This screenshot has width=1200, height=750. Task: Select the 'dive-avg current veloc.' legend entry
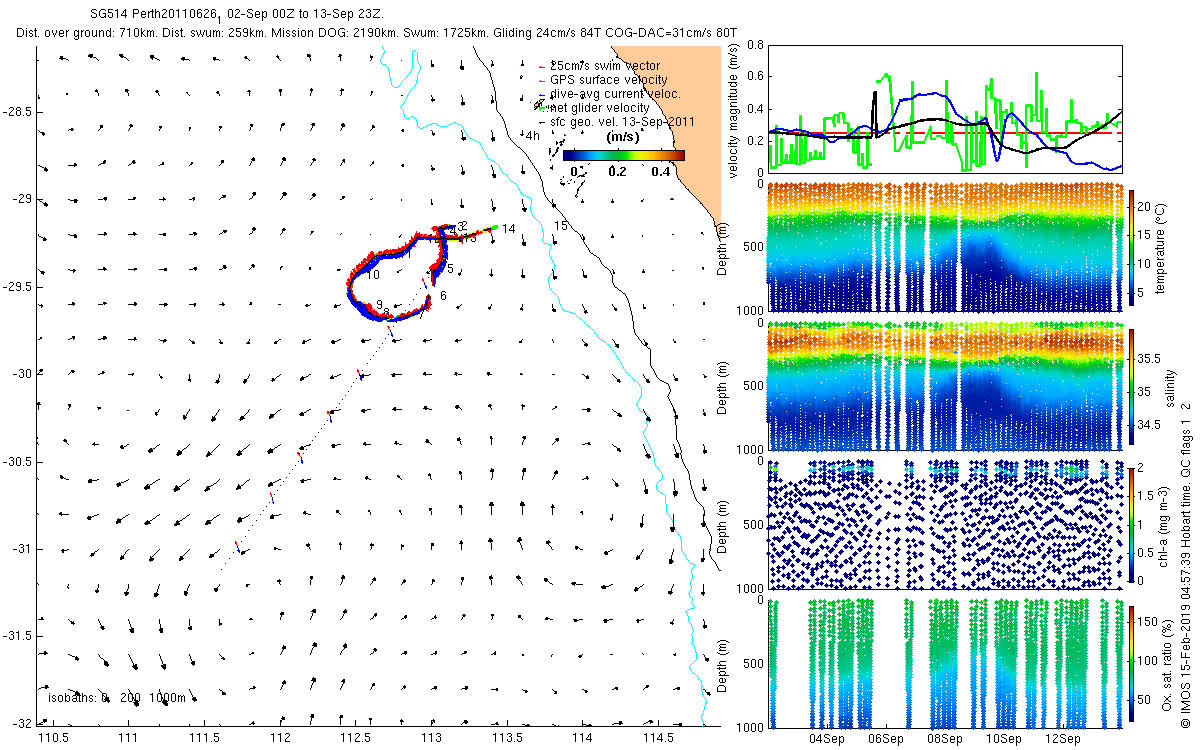pyautogui.click(x=614, y=93)
